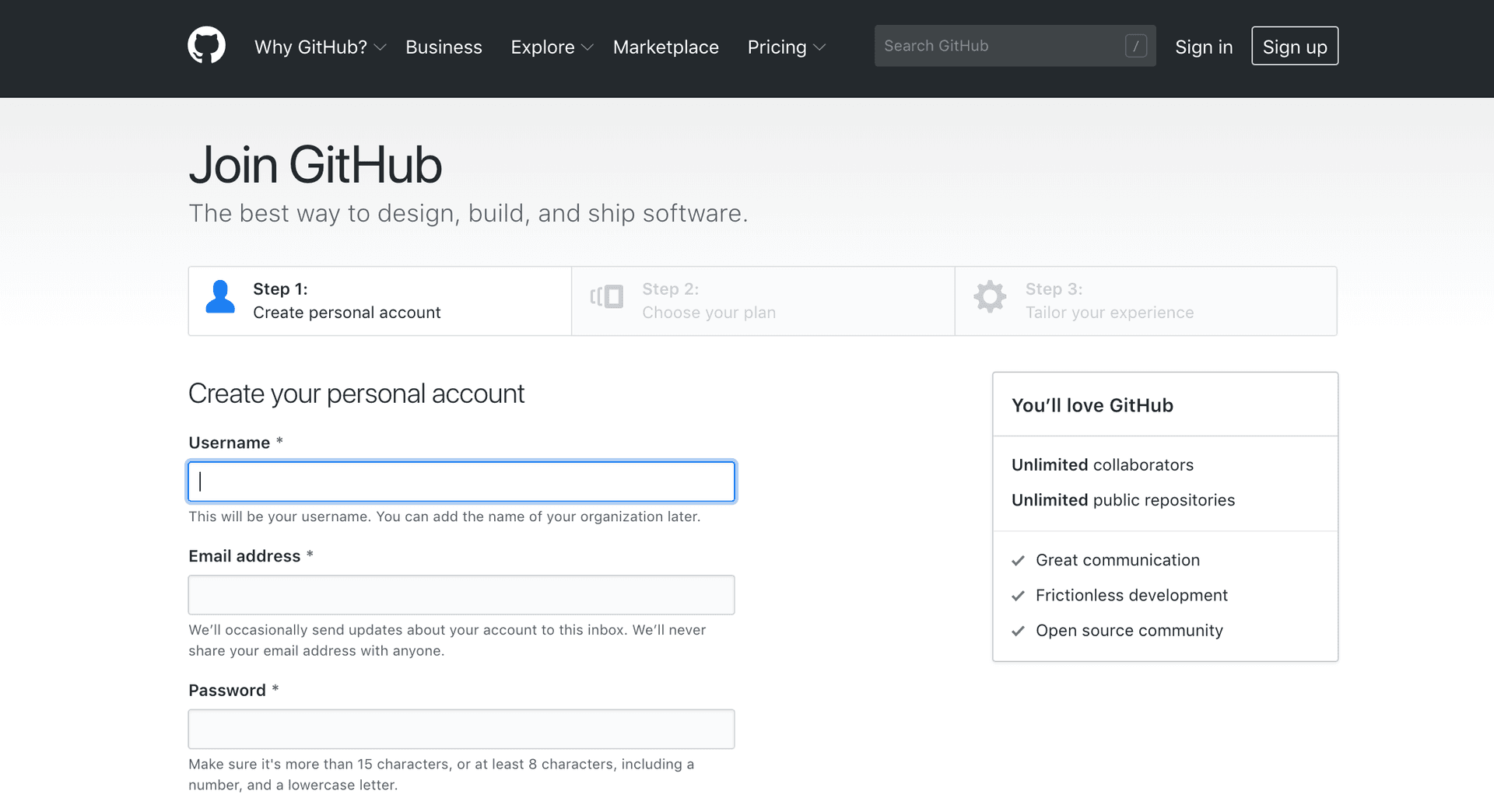
Task: Open the Why GitHub? dropdown
Action: [x=311, y=47]
